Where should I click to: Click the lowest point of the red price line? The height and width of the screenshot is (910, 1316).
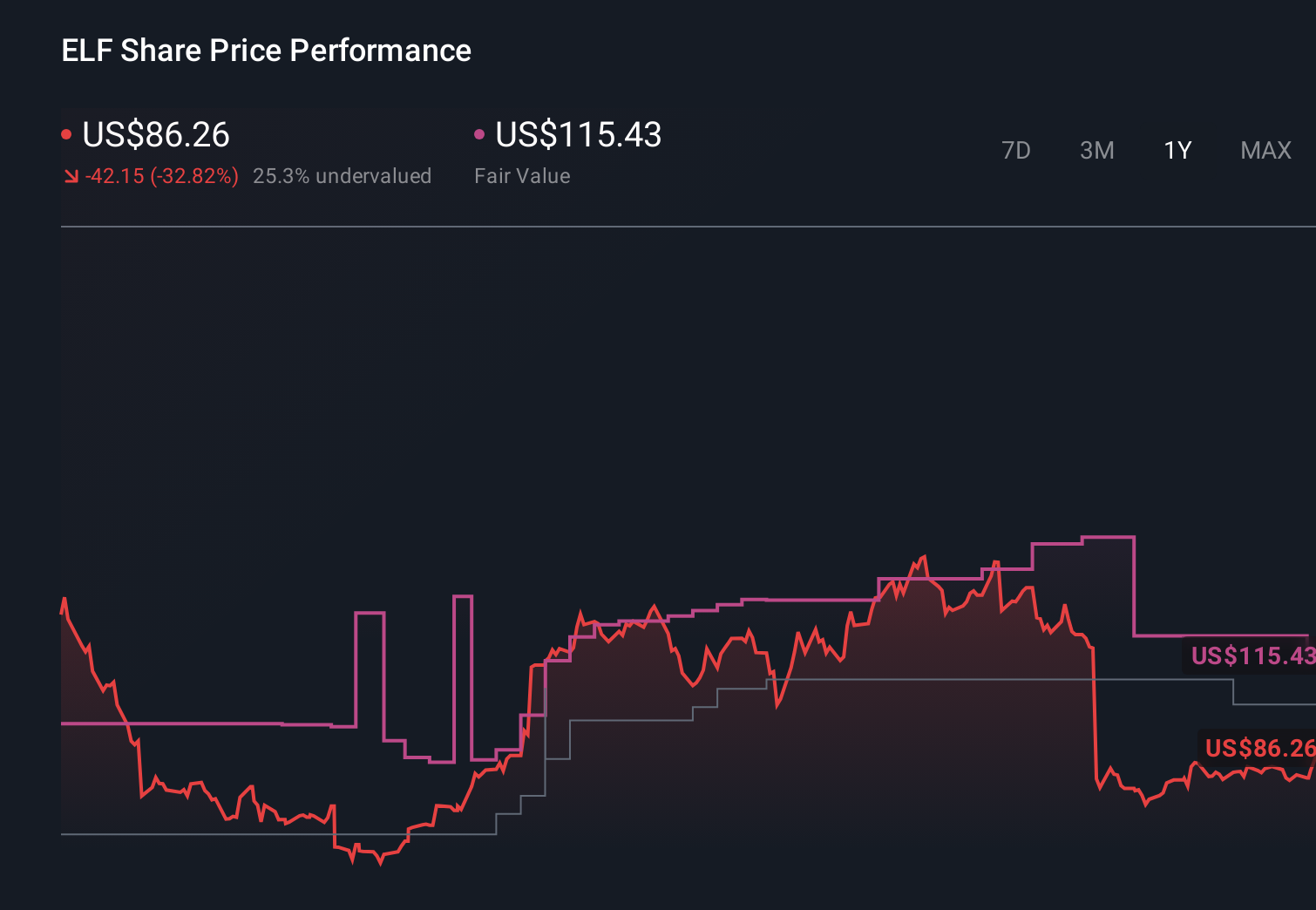(379, 865)
